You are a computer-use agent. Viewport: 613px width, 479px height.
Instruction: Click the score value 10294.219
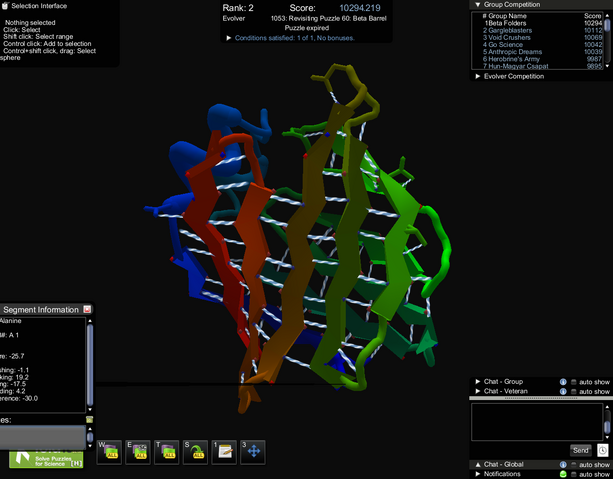(360, 8)
